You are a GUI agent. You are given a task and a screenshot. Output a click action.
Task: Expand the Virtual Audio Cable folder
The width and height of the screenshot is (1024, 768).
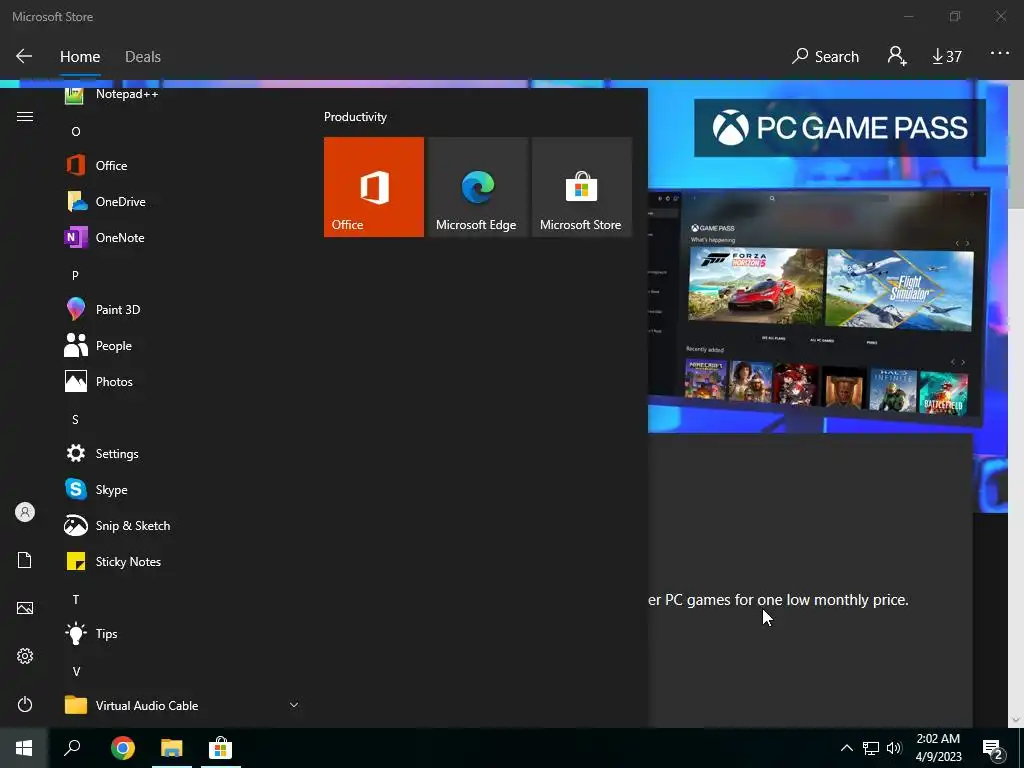(182, 705)
